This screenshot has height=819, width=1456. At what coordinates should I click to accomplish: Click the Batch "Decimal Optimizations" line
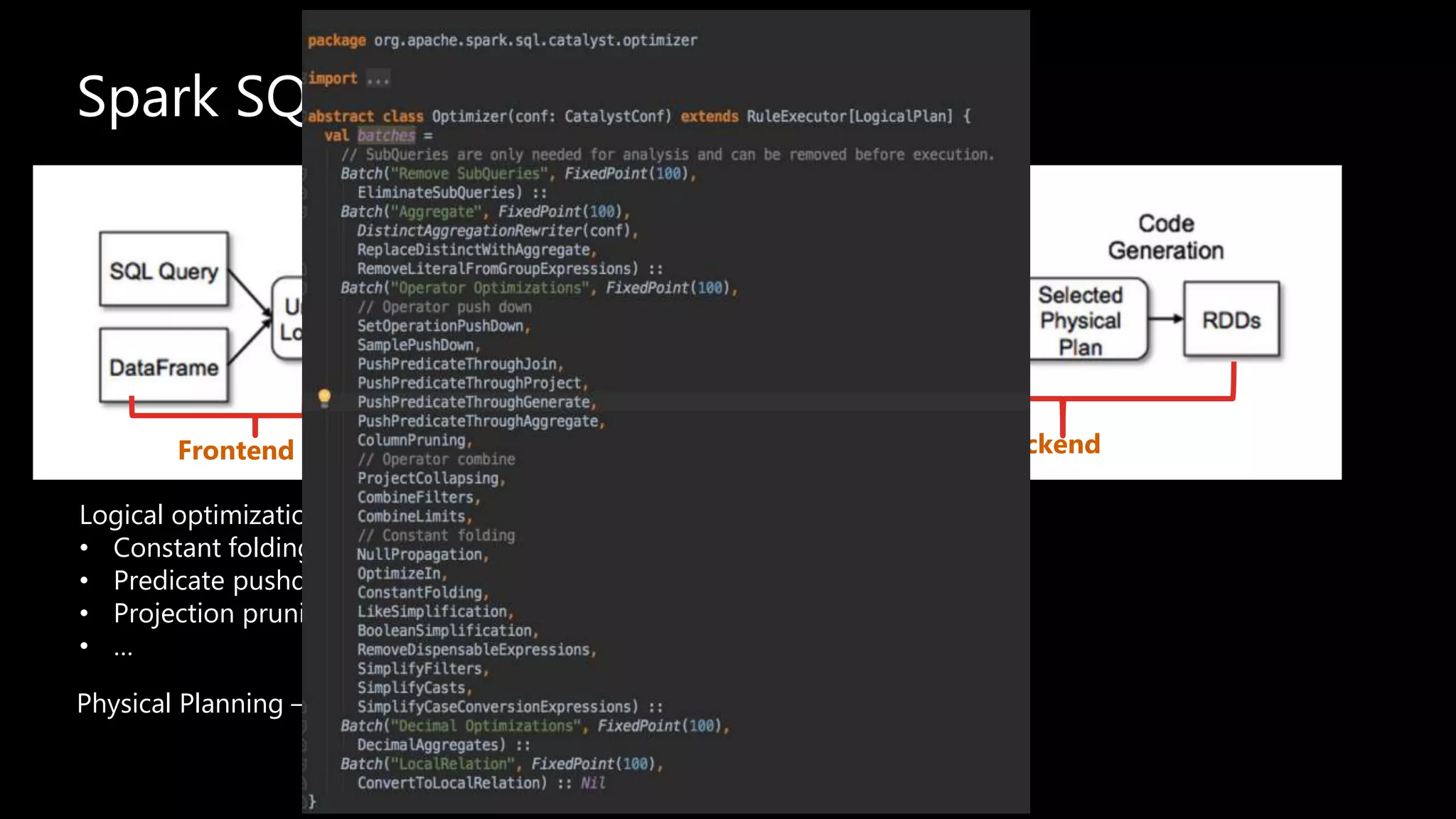point(535,726)
